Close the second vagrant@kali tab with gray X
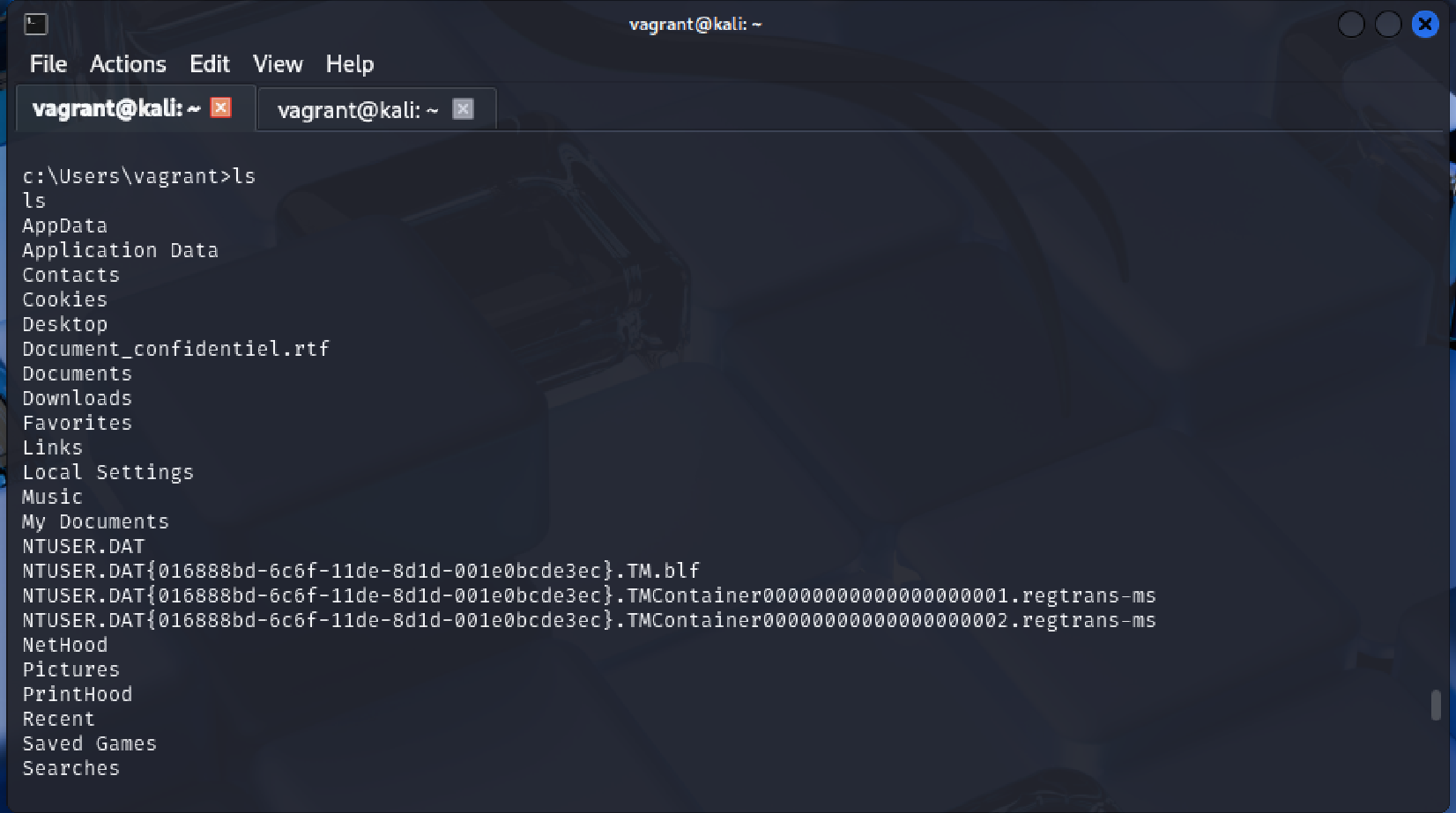This screenshot has width=1456, height=813. coord(463,108)
